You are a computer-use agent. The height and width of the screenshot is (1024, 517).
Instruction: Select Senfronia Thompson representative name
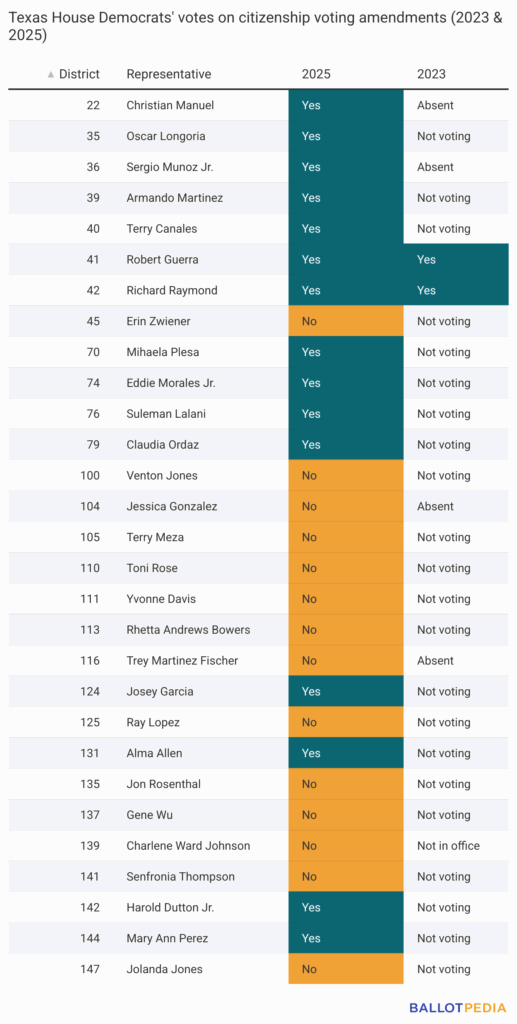tap(181, 876)
